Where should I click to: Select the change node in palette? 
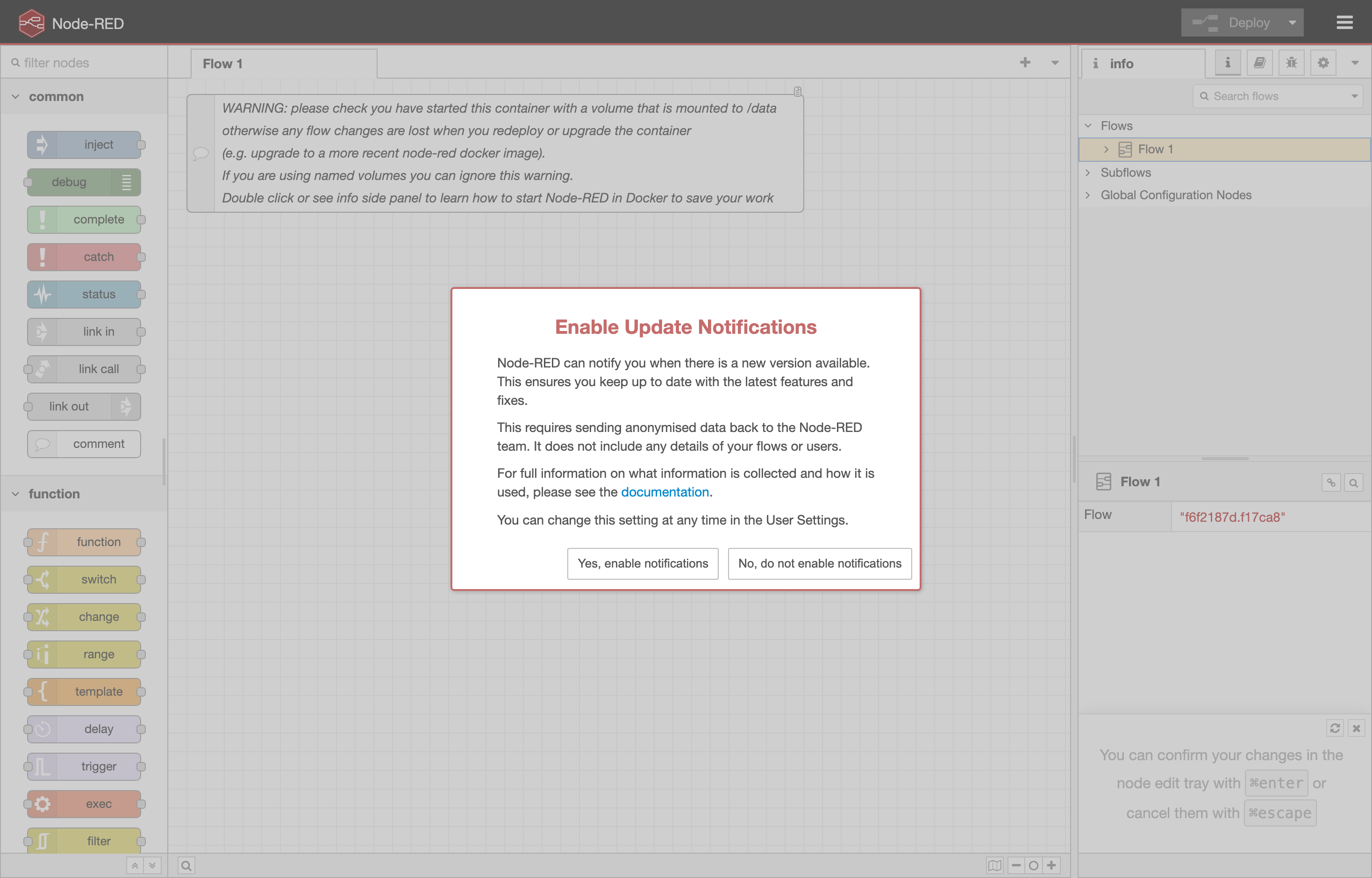[x=84, y=617]
